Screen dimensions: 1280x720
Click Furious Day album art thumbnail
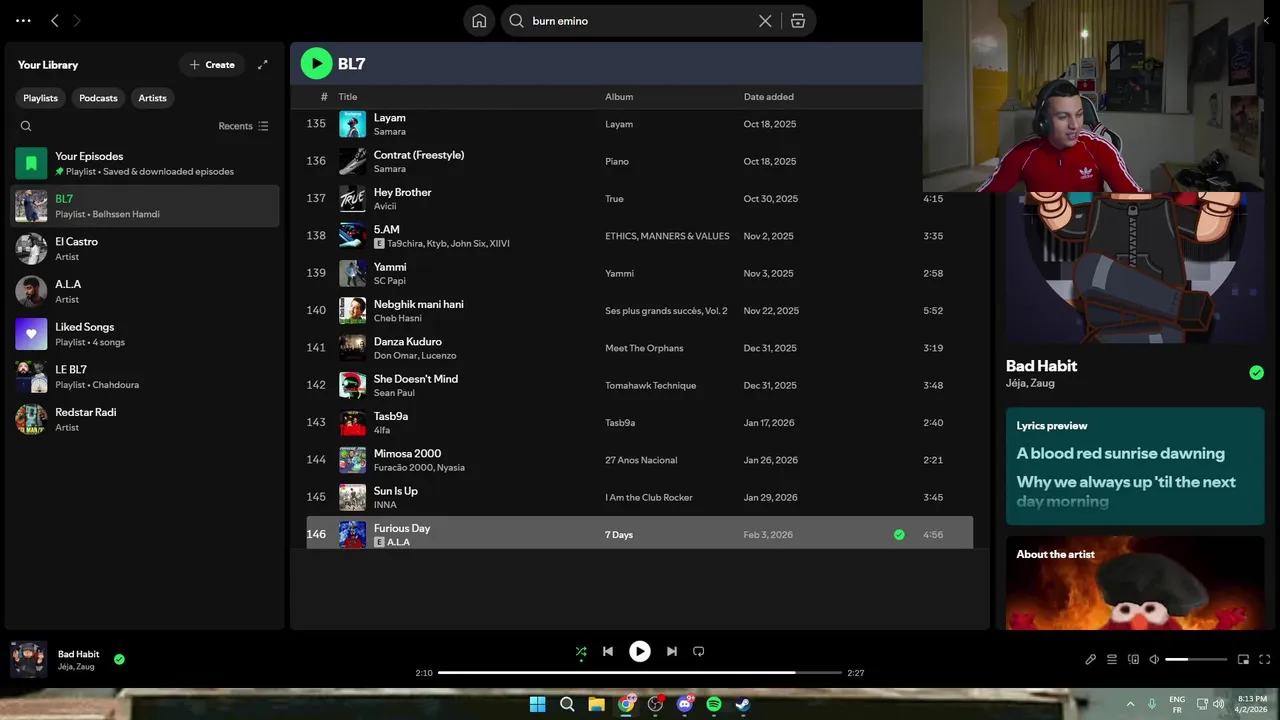(352, 535)
